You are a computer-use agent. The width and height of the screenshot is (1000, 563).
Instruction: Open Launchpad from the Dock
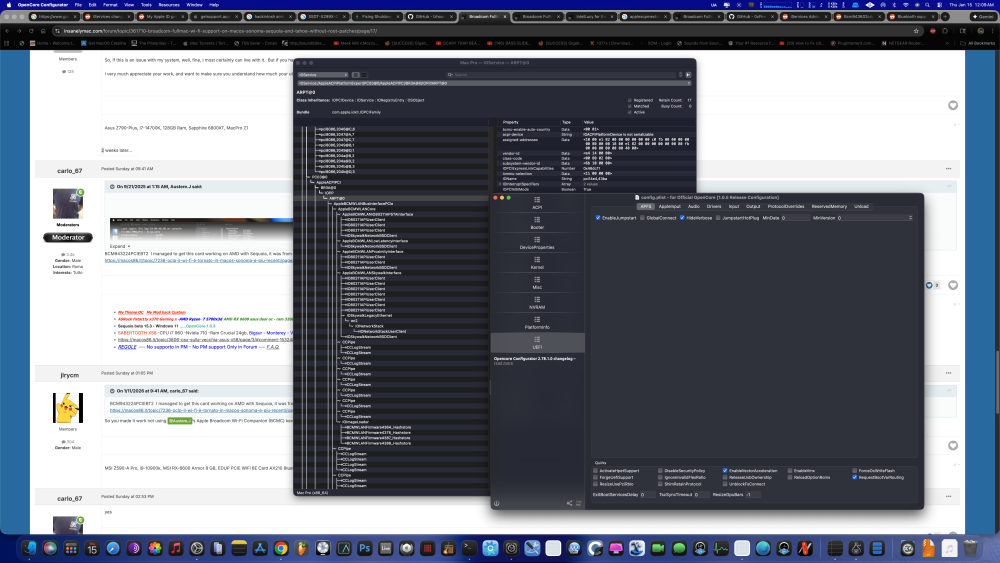click(71, 548)
